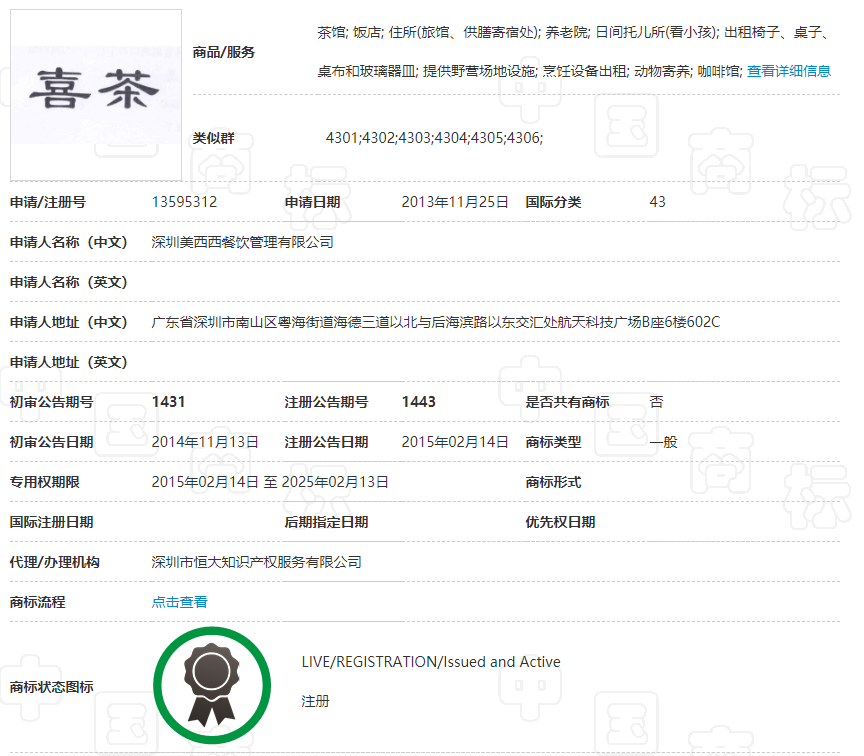Select agency name 深圳市恒大知识产权服务有限公司

coord(256,562)
